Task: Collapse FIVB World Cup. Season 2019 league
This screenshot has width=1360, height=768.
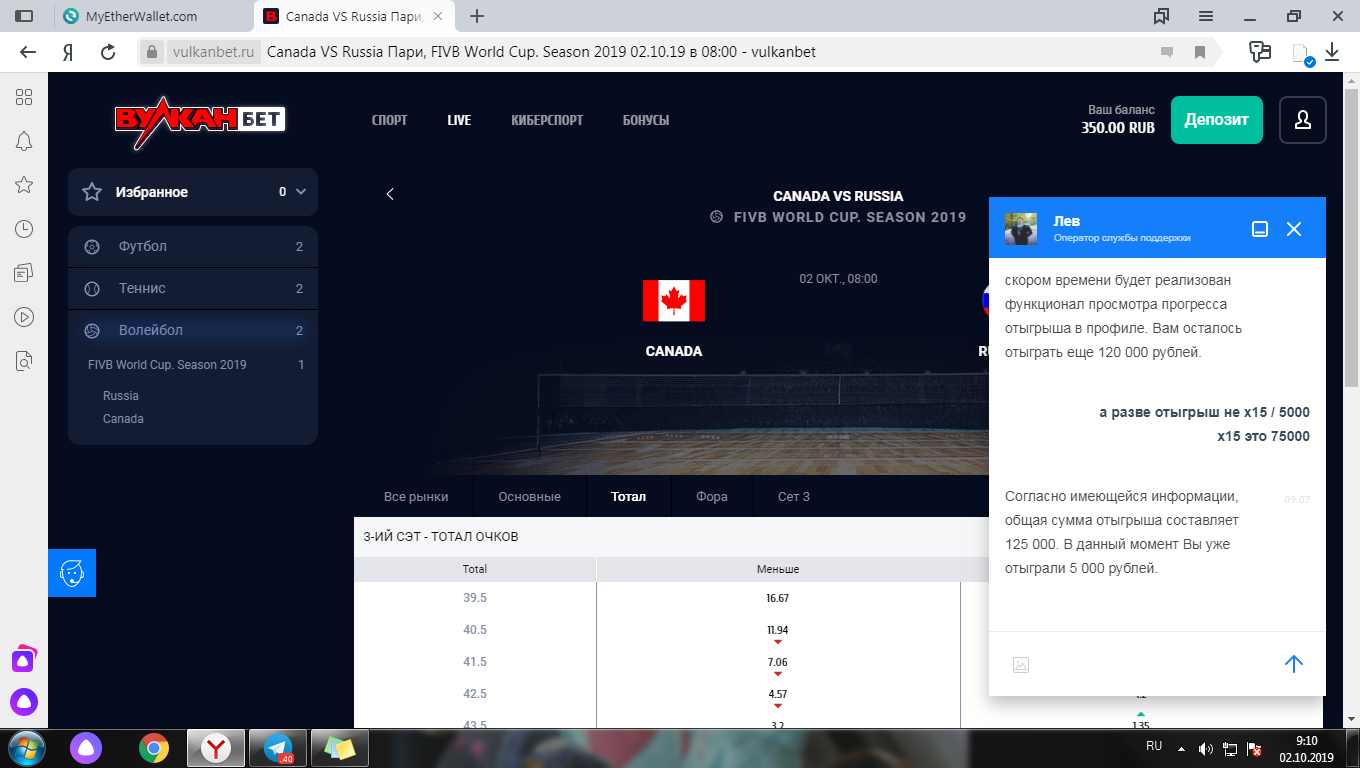Action: click(193, 365)
